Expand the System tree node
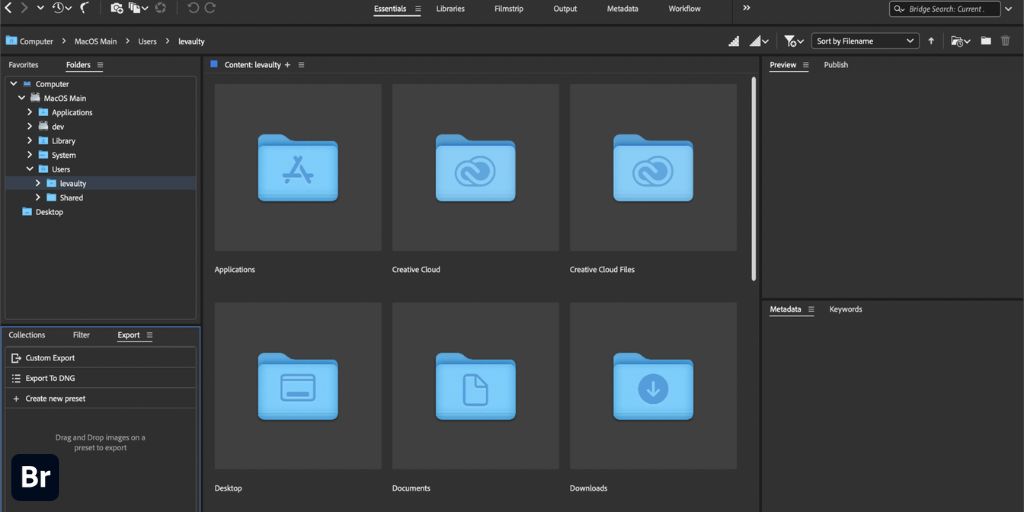 29,155
